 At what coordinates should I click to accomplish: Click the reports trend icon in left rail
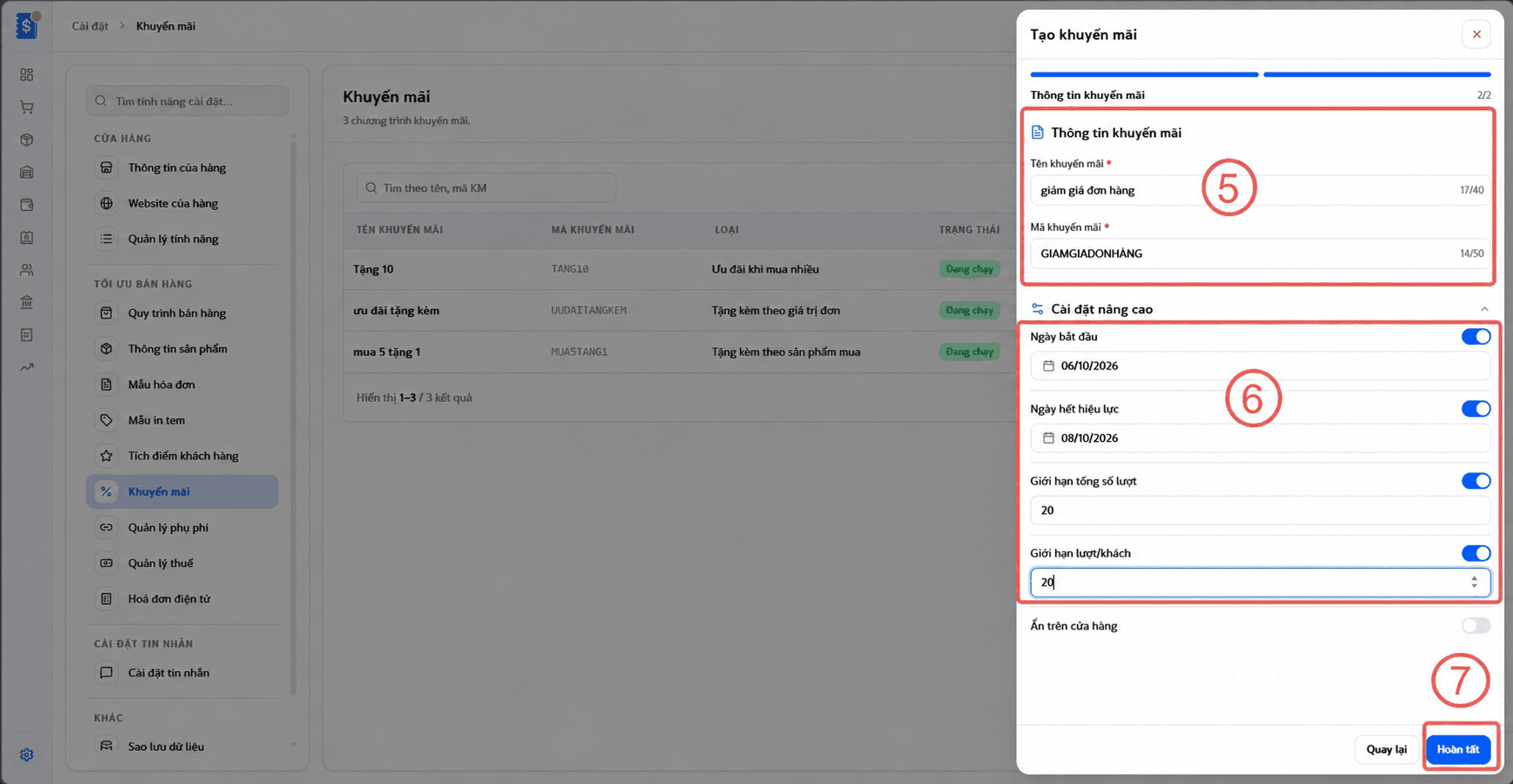(x=27, y=367)
